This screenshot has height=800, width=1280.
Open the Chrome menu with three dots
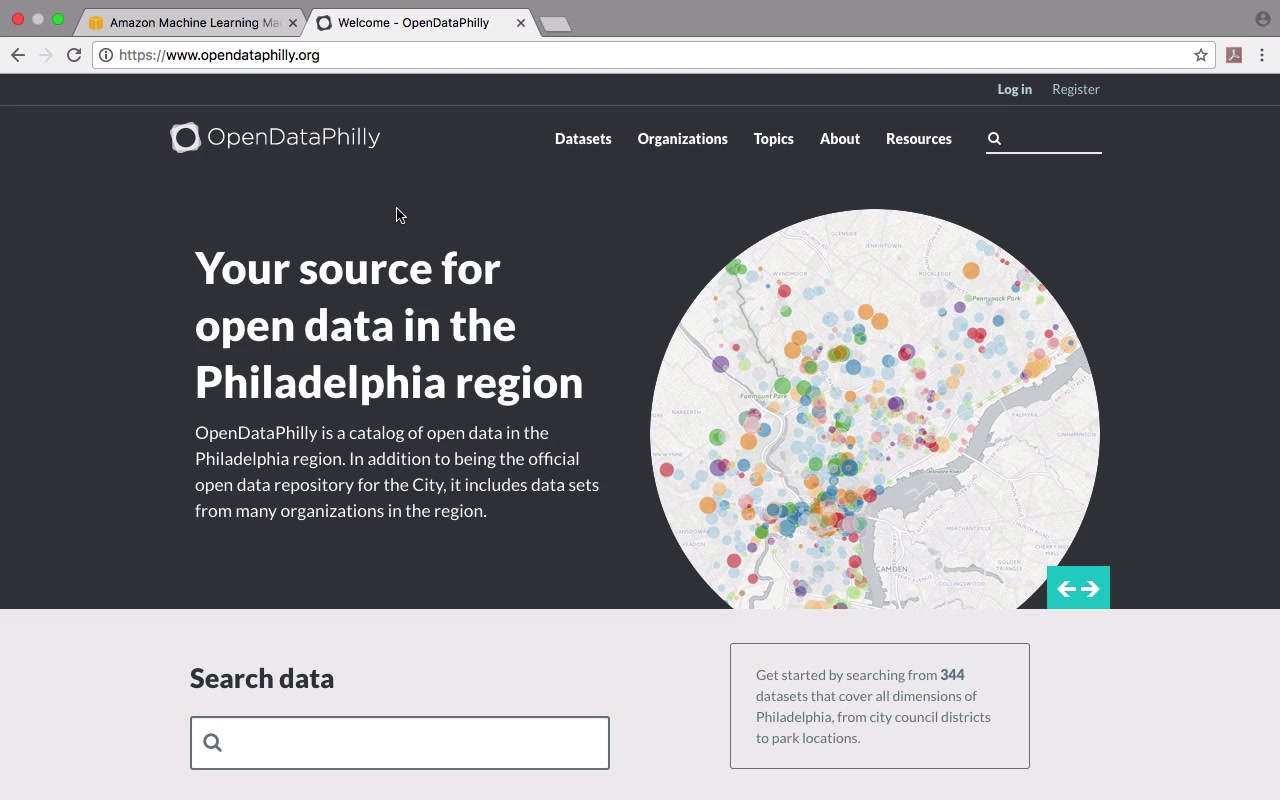click(x=1263, y=55)
